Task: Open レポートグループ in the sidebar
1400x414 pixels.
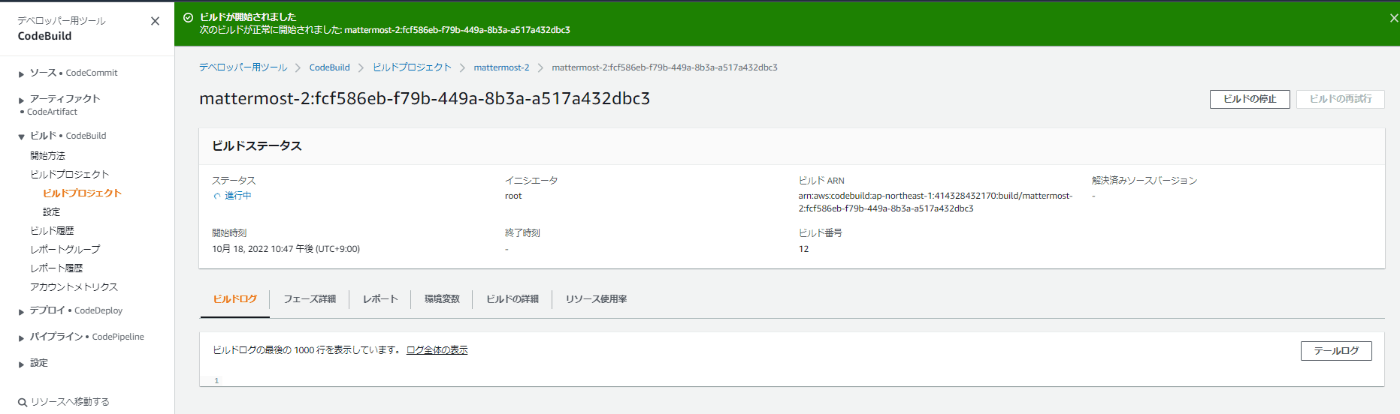Action: coord(65,249)
